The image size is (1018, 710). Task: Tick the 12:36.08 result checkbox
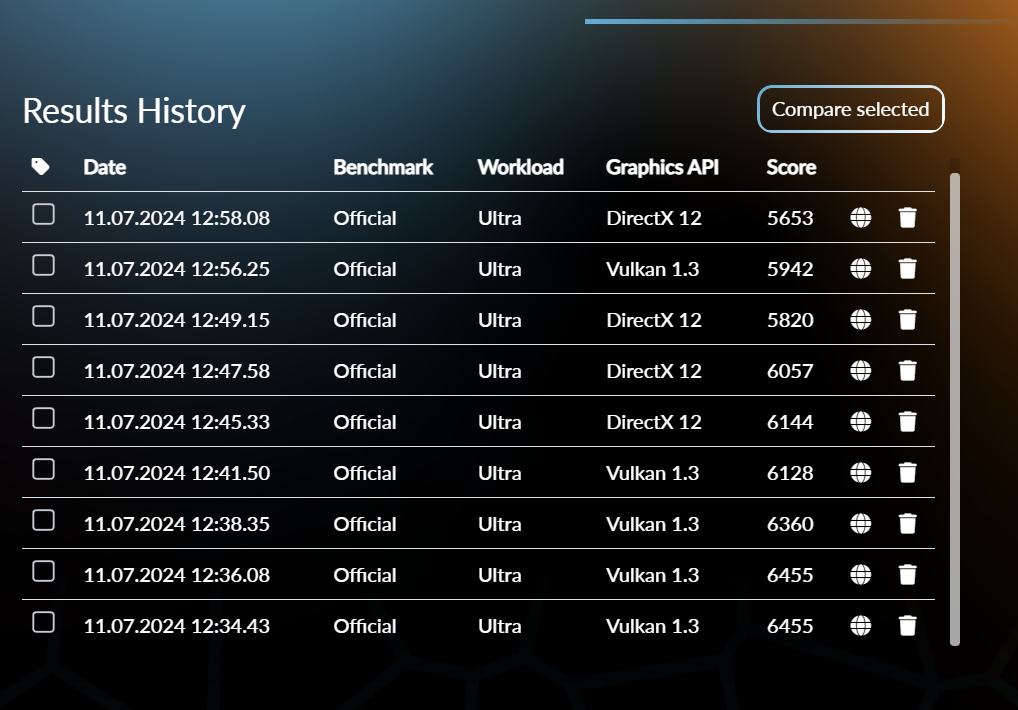43,570
